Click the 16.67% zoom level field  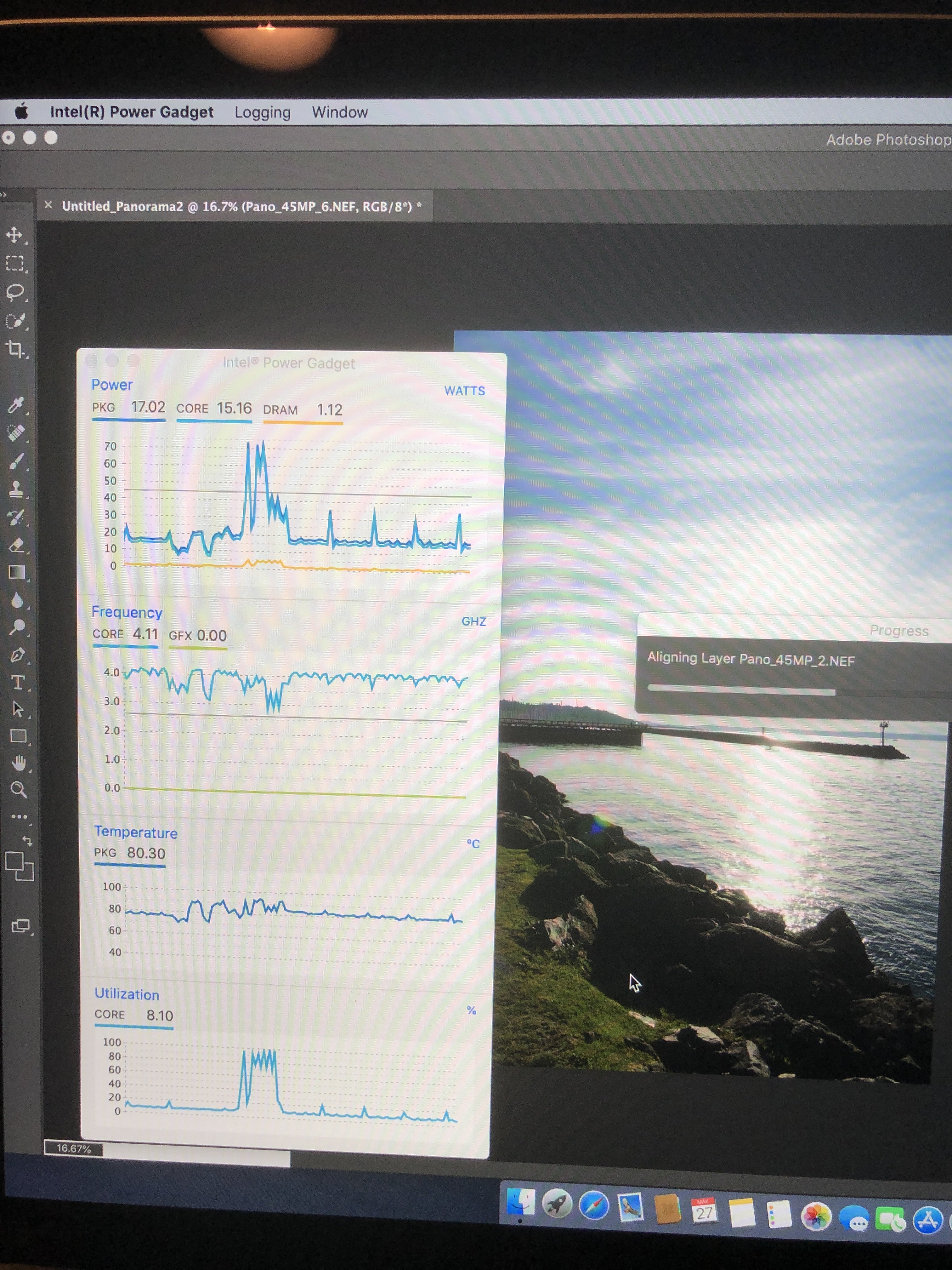[x=73, y=1148]
